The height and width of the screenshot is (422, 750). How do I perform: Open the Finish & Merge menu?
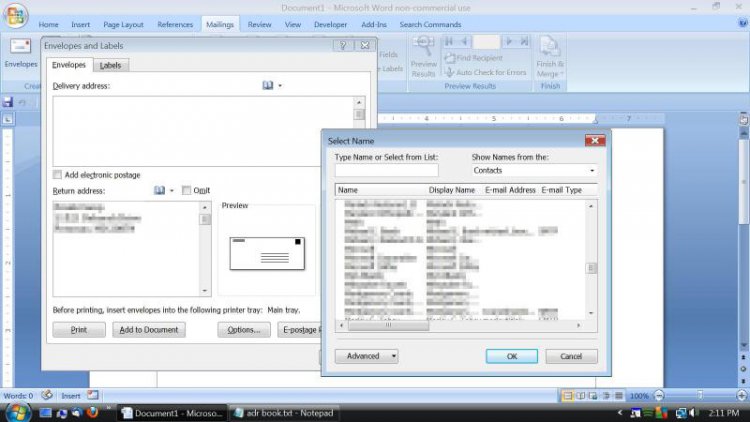click(x=550, y=56)
